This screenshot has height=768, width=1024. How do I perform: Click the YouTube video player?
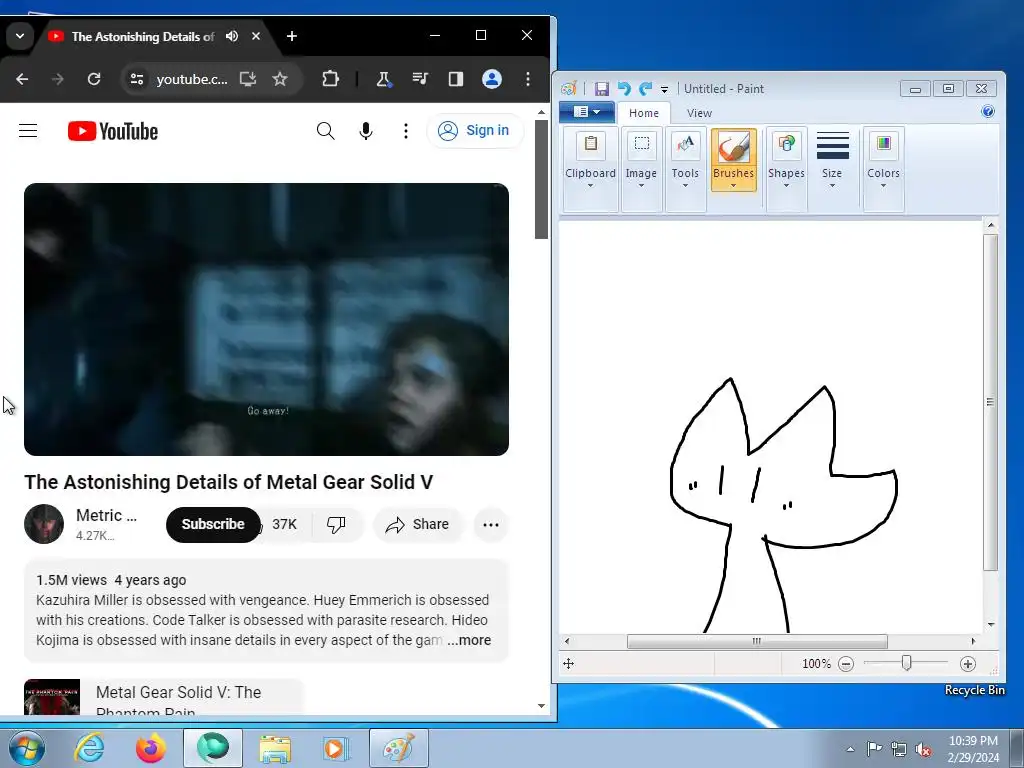pos(266,319)
